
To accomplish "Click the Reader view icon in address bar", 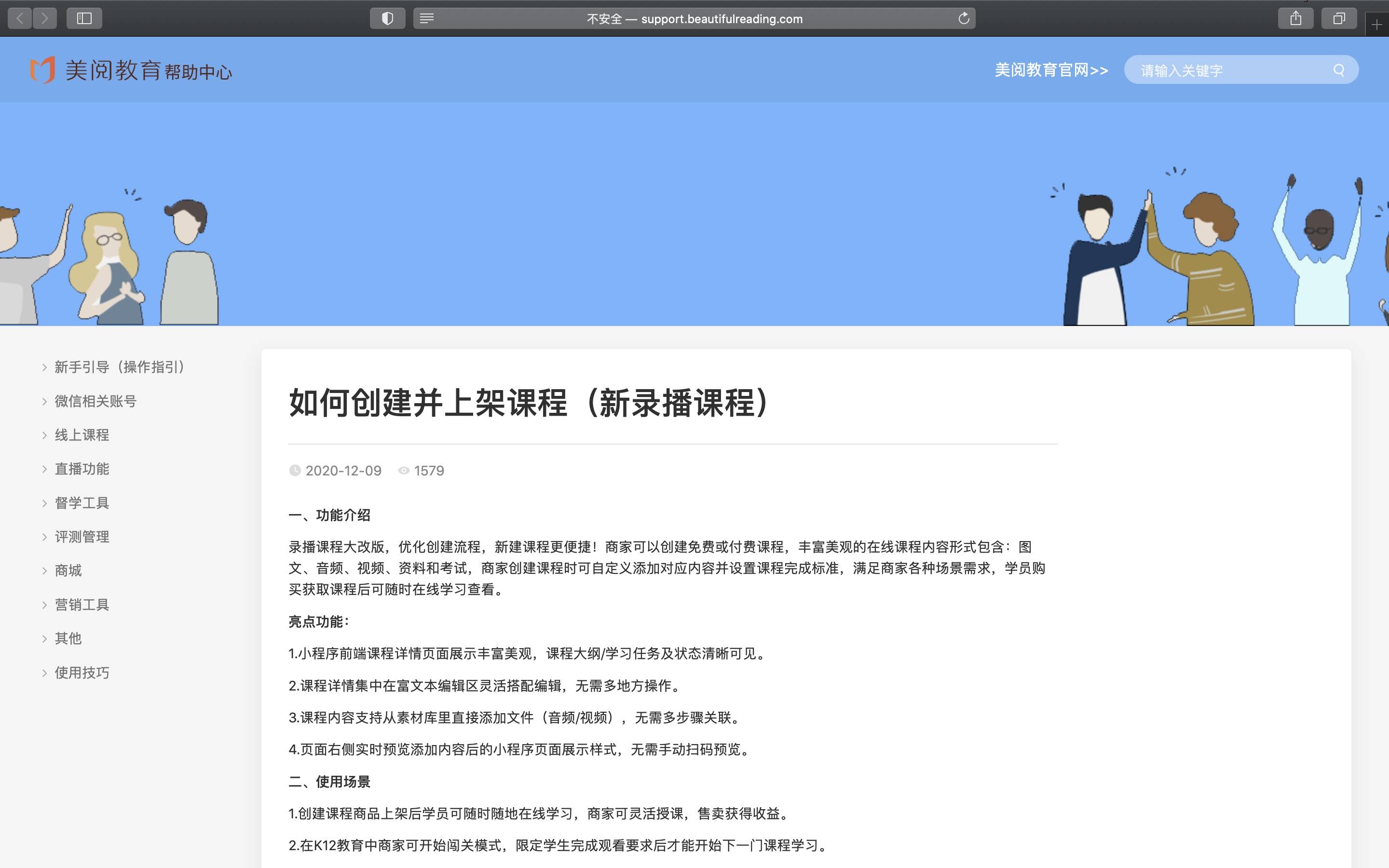I will point(426,18).
